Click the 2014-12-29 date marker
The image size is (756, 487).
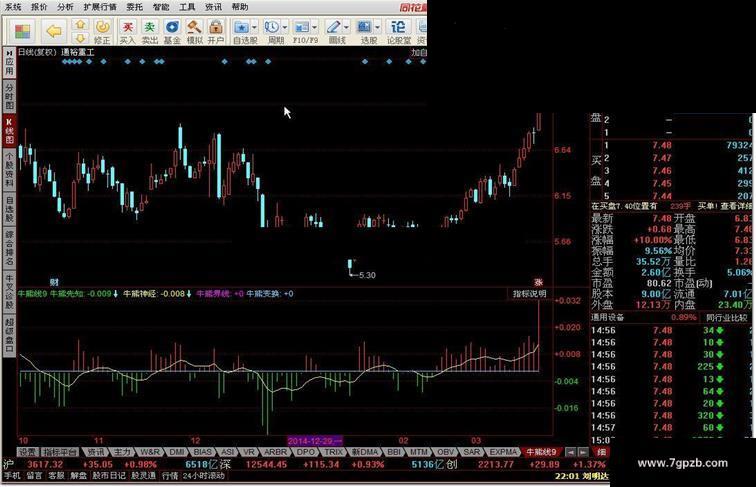(314, 441)
